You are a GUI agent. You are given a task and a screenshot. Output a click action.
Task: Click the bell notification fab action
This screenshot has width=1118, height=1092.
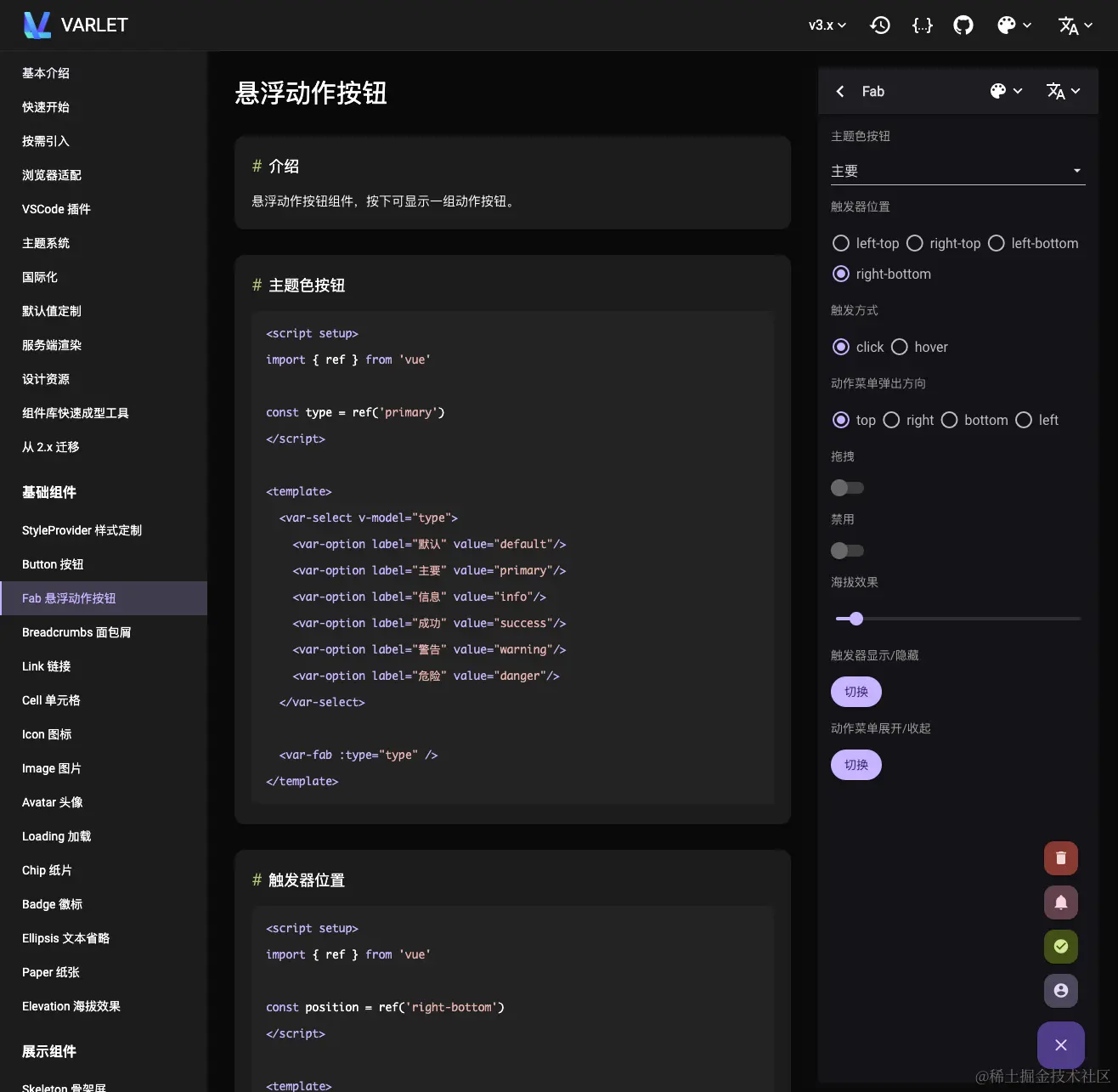pyautogui.click(x=1061, y=902)
